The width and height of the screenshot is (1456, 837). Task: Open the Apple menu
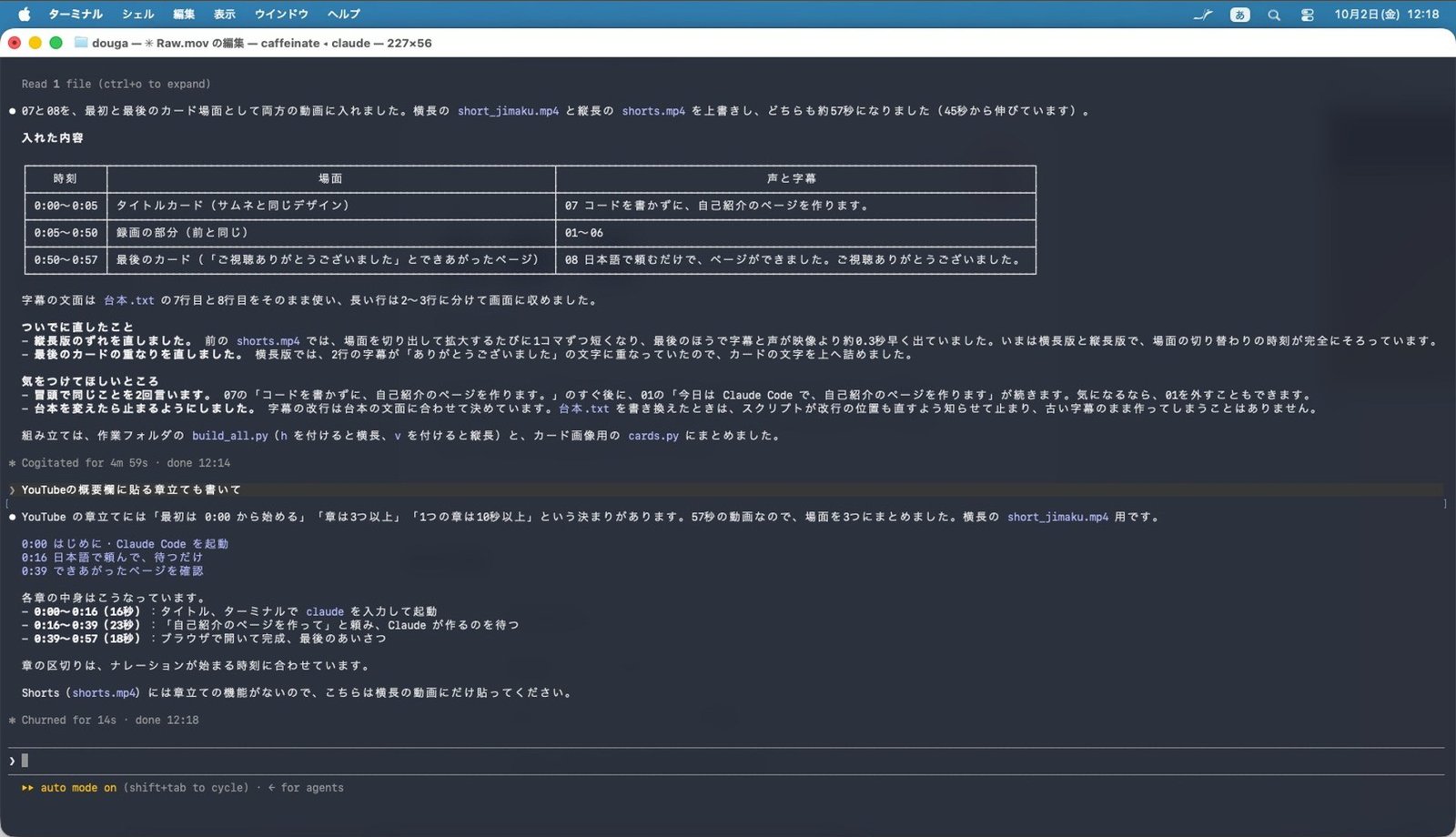25,14
